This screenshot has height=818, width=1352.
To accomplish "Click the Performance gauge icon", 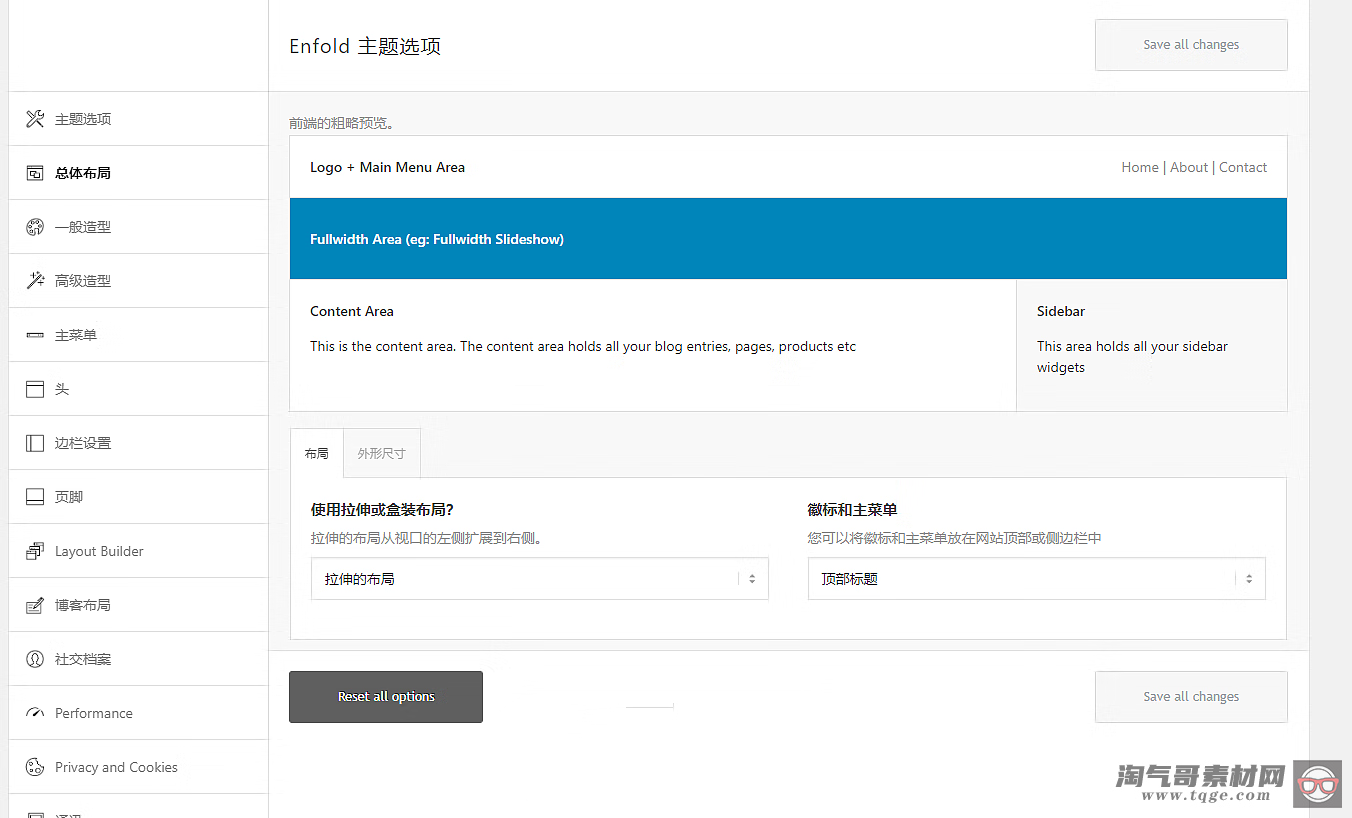I will (35, 713).
